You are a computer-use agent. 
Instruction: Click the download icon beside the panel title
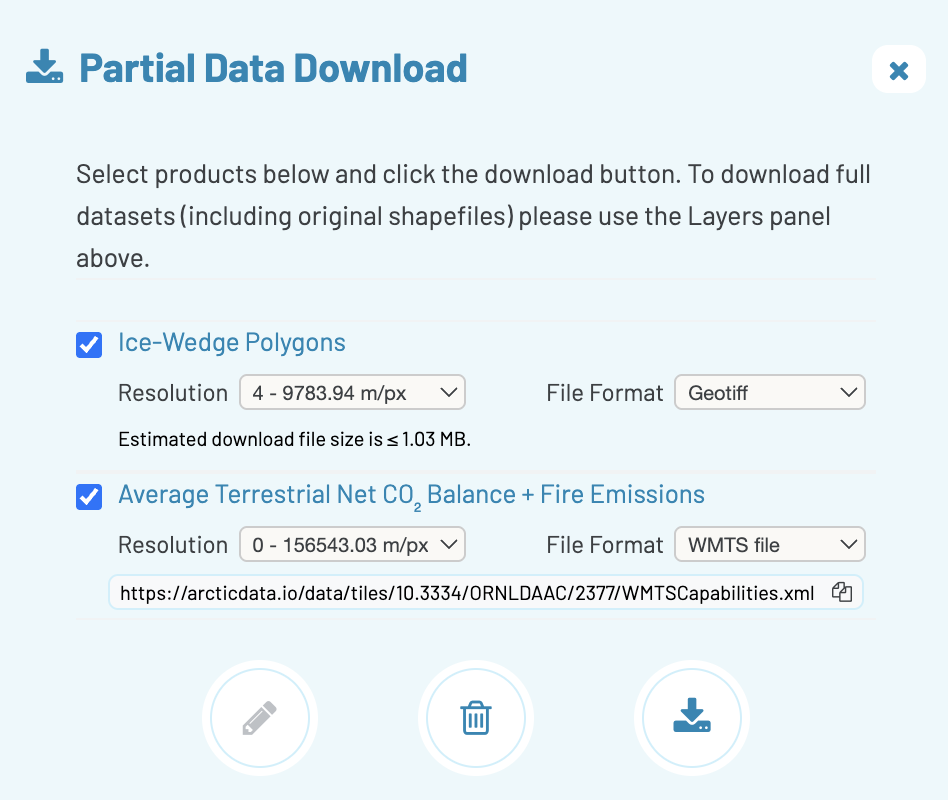pyautogui.click(x=44, y=68)
